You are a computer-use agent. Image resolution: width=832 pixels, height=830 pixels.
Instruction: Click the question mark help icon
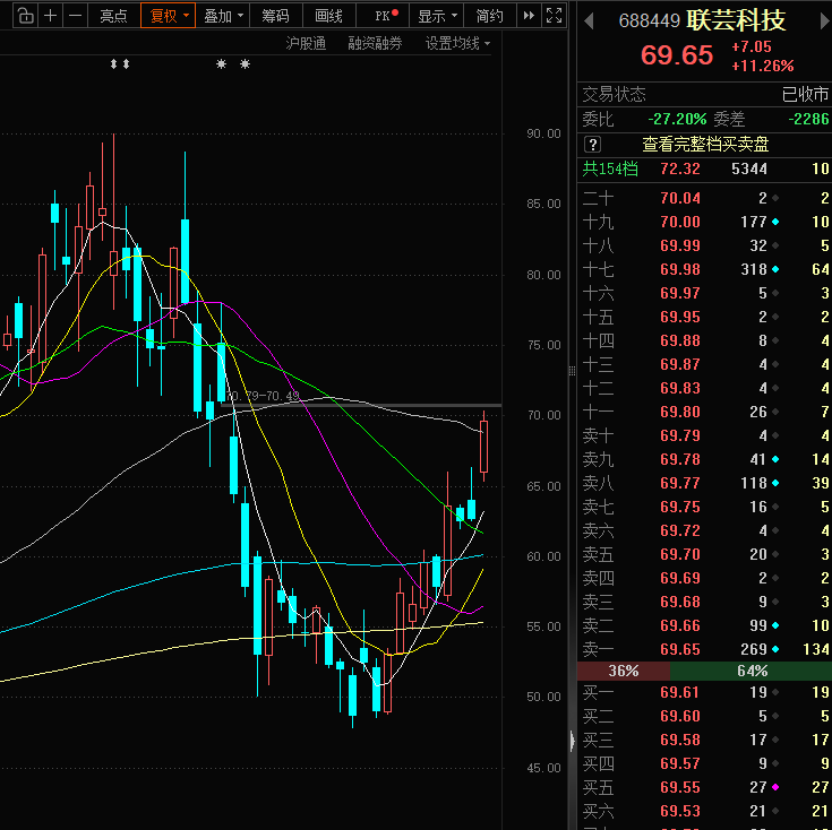coord(593,144)
